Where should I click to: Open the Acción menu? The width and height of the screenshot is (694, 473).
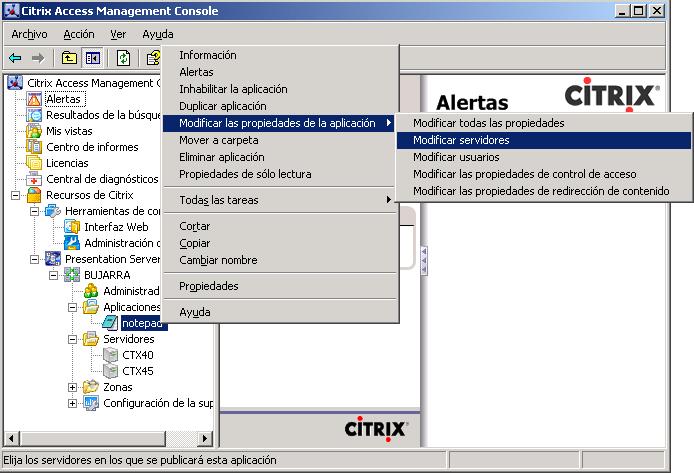tap(79, 34)
